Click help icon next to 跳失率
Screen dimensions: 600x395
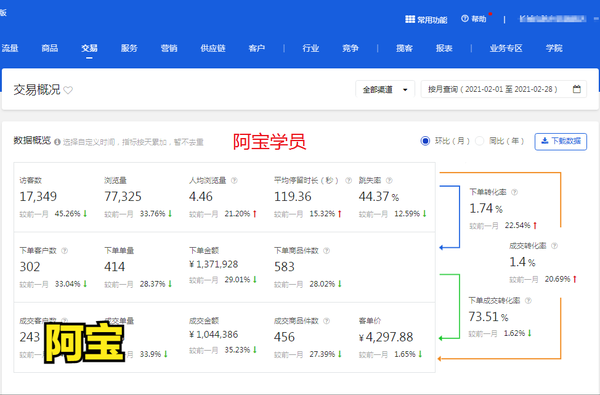point(389,180)
